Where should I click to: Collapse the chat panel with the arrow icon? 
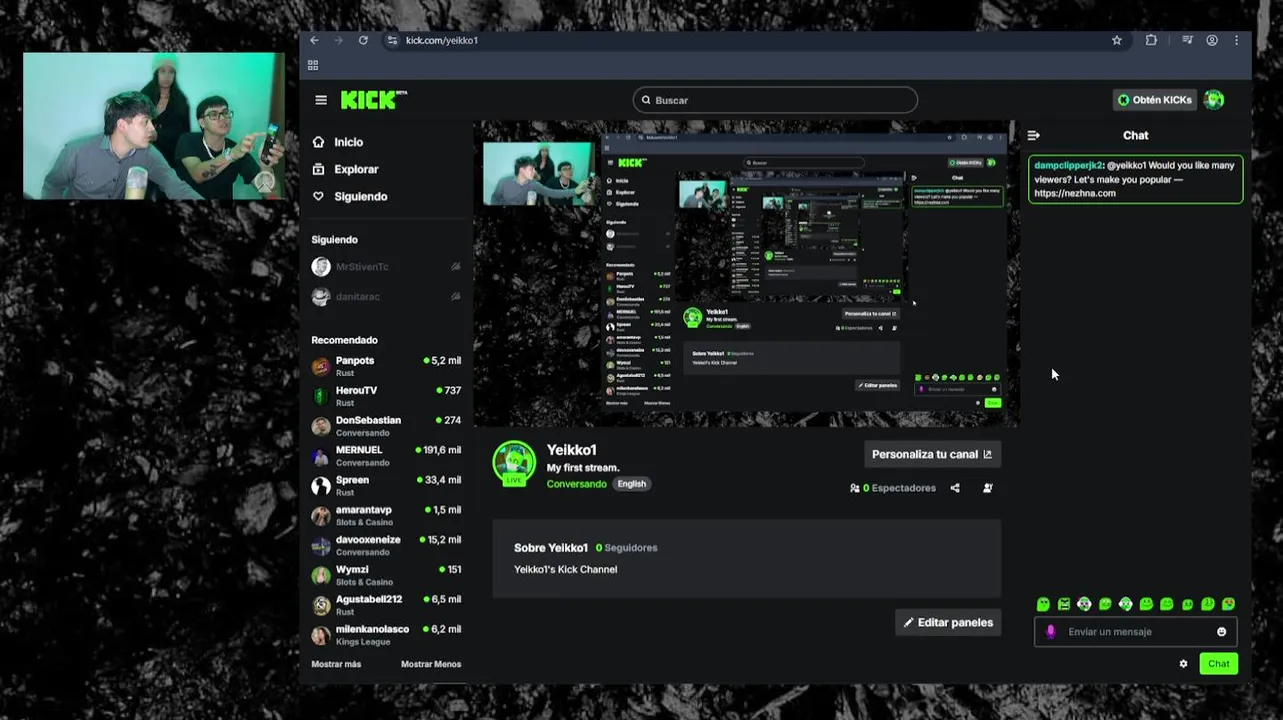pyautogui.click(x=1034, y=135)
